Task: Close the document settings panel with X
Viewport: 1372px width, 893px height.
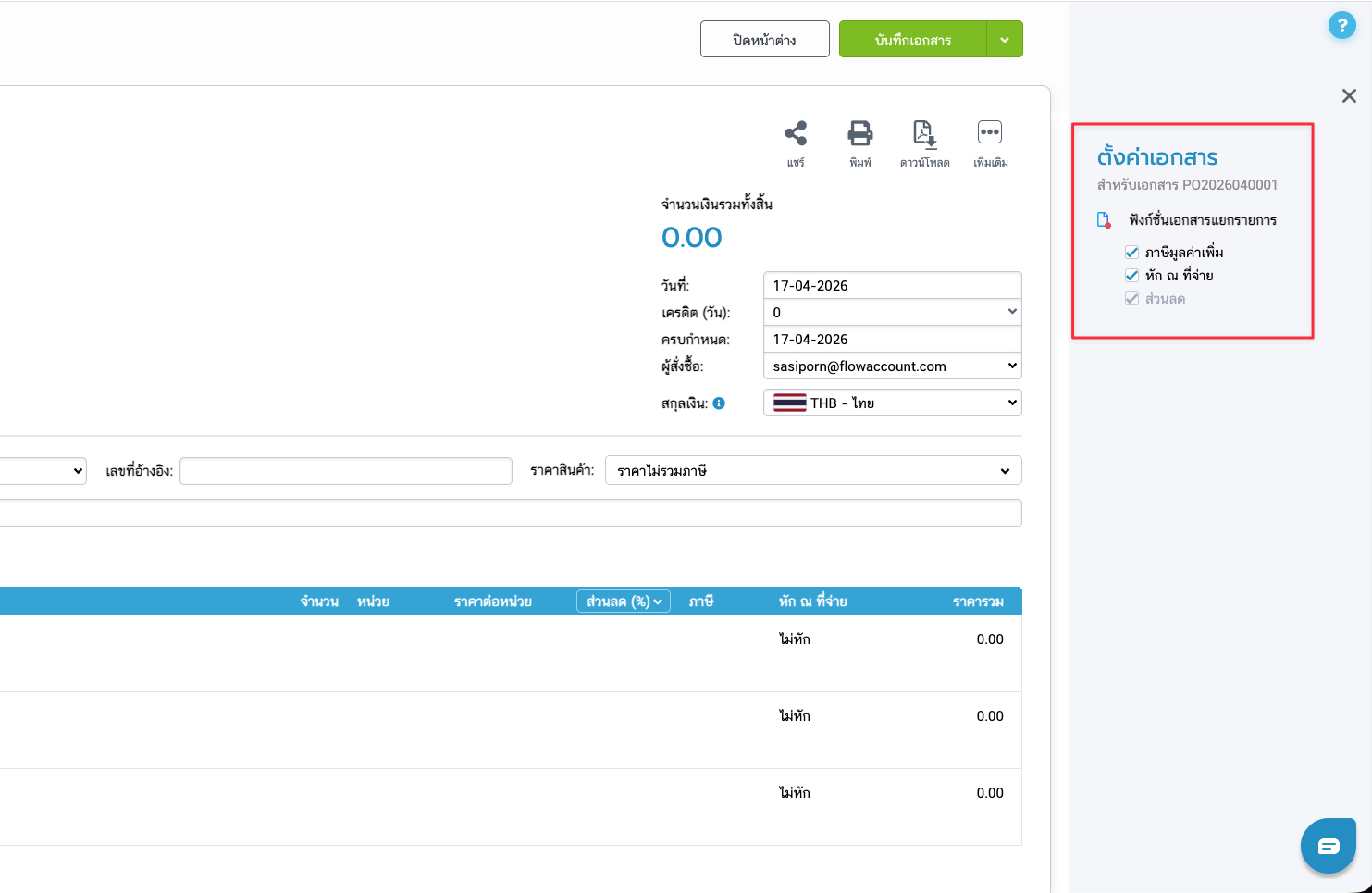Action: coord(1349,96)
